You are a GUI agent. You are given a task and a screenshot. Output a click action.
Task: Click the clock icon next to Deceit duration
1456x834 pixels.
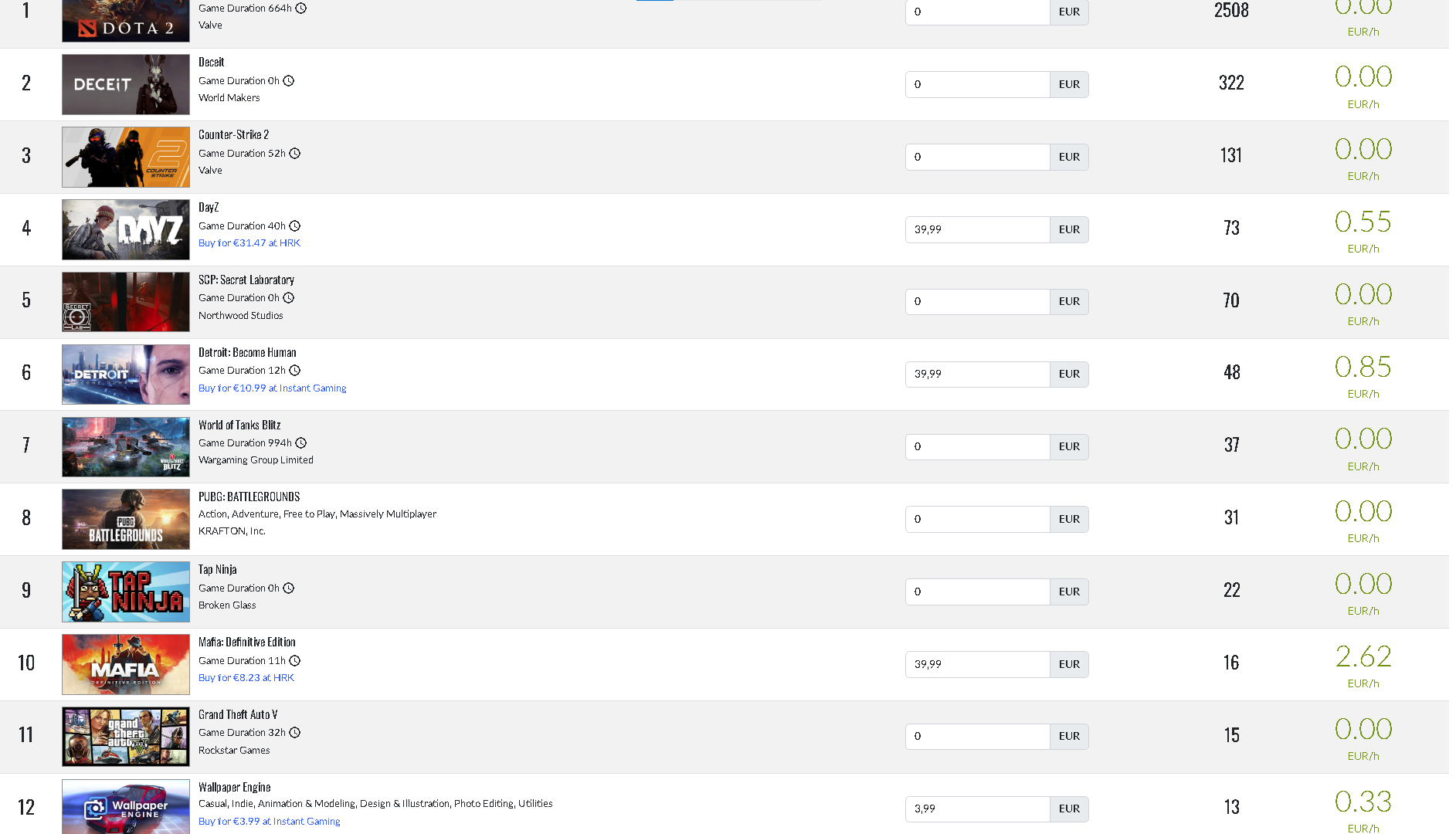click(x=289, y=81)
